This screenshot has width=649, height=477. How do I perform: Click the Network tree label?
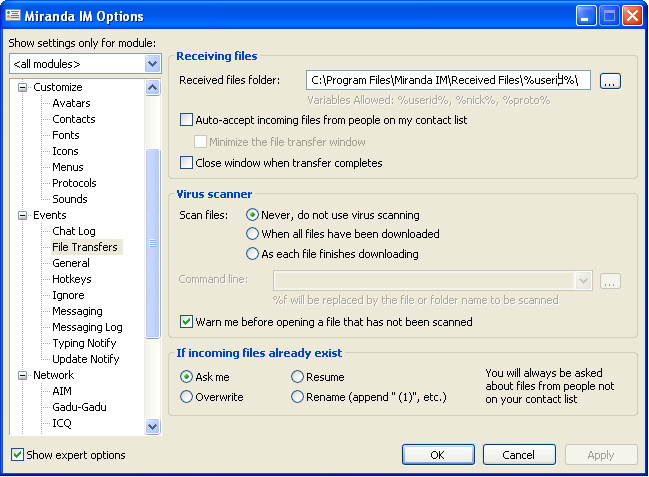point(53,375)
